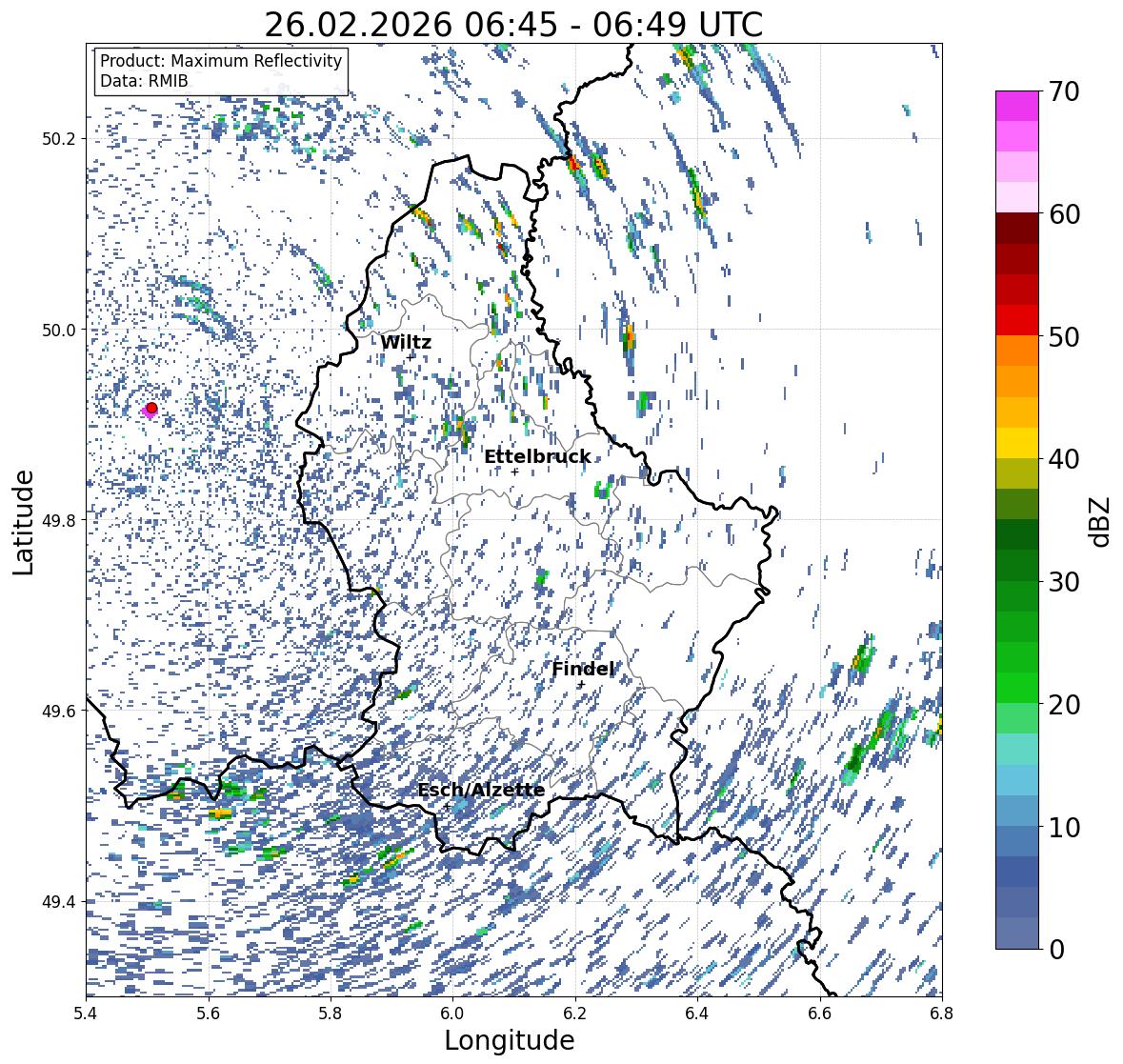This screenshot has height=1064, width=1123.
Task: Click the 30 tick on the colorbar
Action: (x=1064, y=582)
